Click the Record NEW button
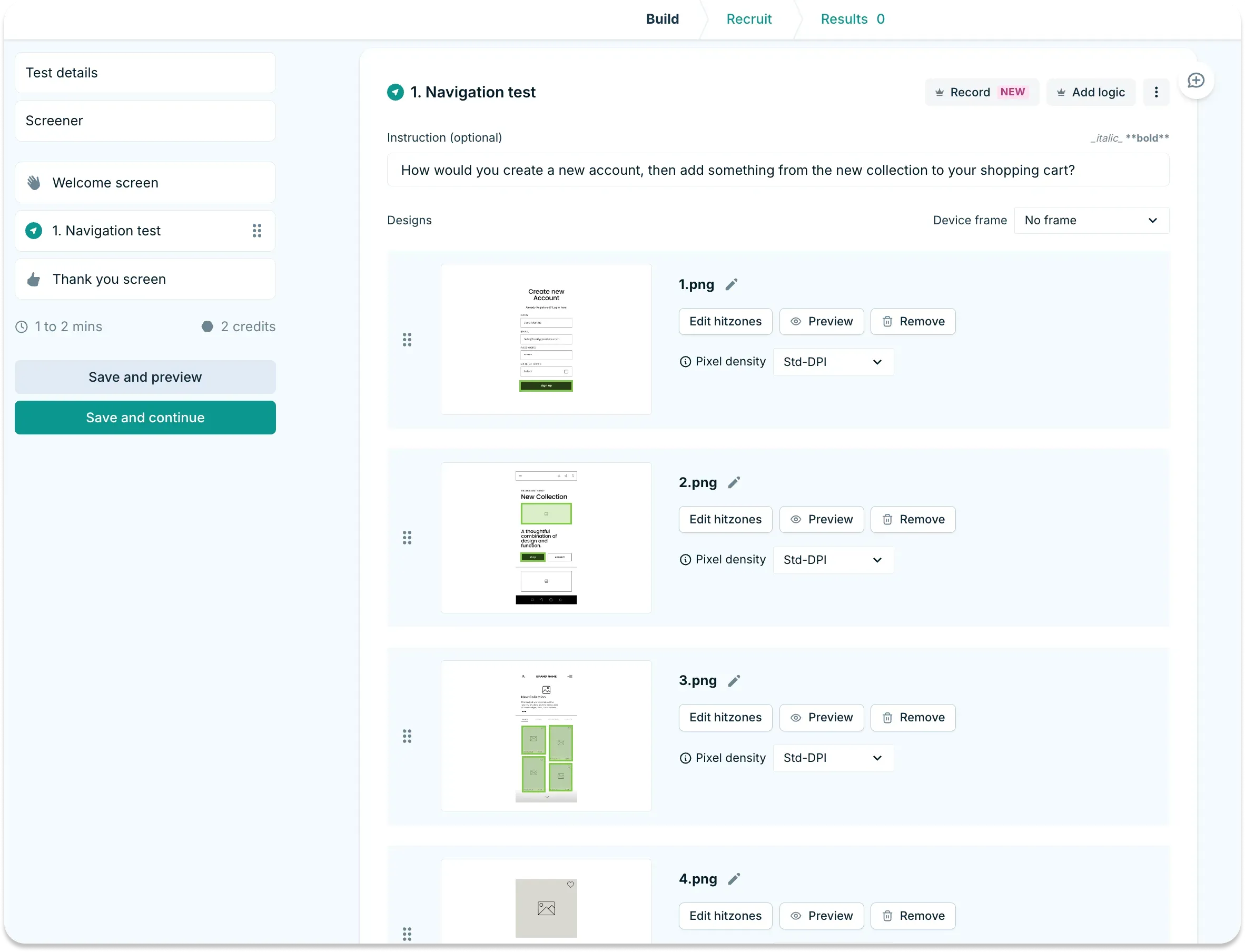1245x952 pixels. 982,92
